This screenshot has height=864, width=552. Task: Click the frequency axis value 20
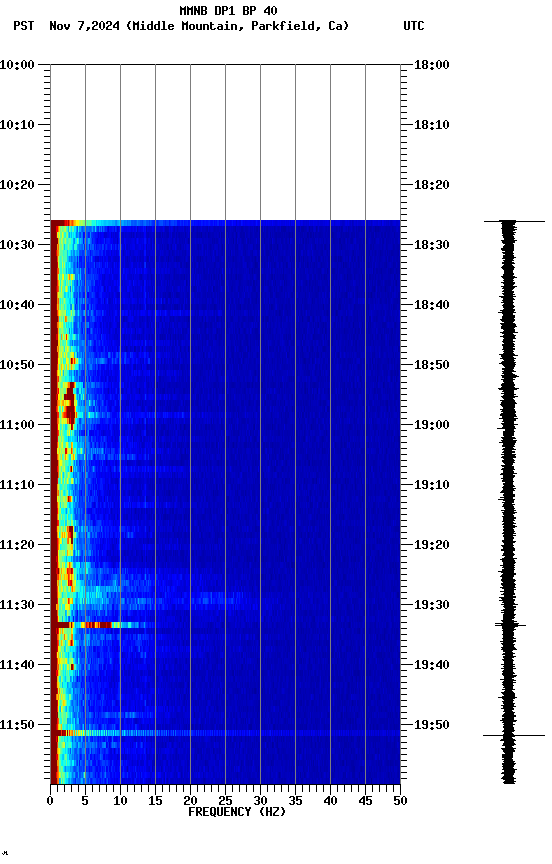[190, 801]
